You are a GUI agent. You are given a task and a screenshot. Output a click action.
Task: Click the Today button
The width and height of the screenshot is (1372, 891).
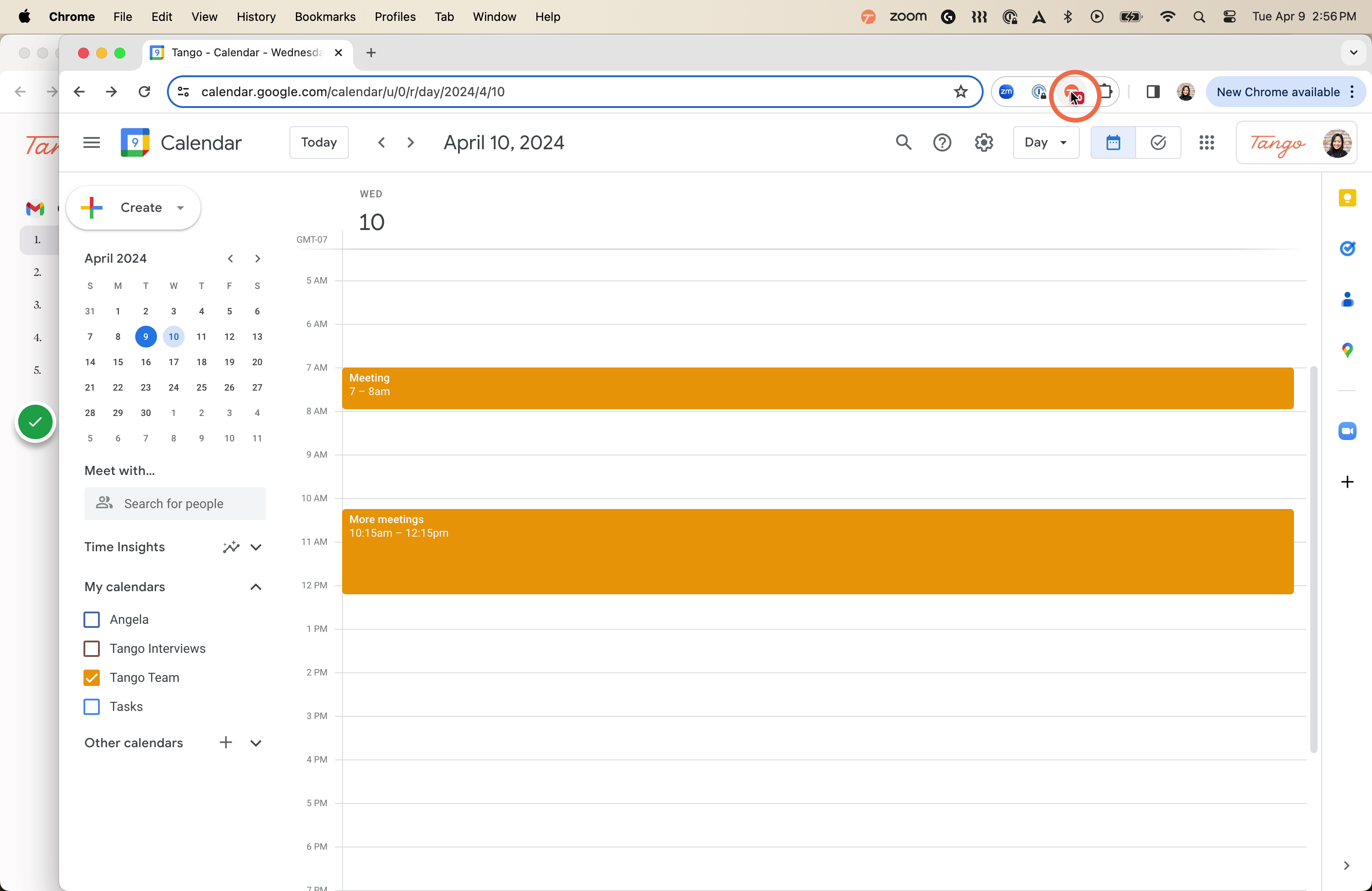pos(319,142)
